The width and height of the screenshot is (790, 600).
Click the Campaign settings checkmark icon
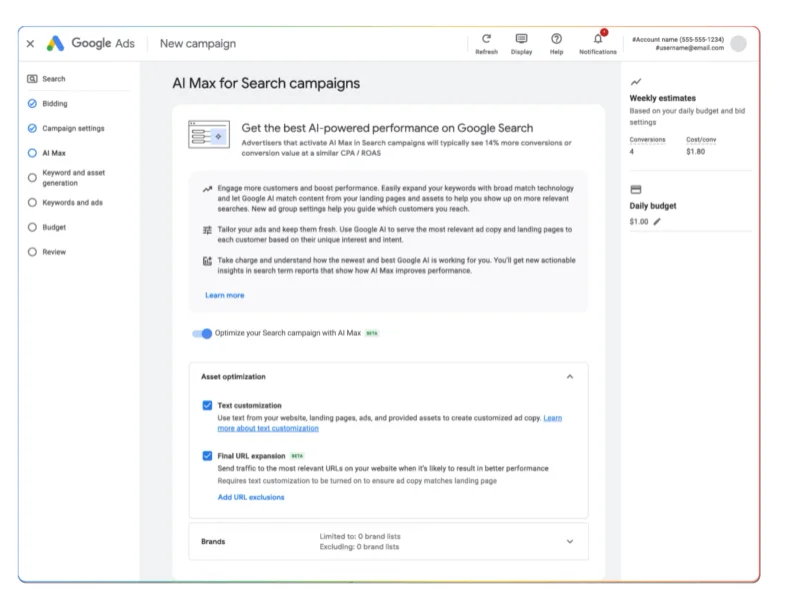tap(32, 128)
